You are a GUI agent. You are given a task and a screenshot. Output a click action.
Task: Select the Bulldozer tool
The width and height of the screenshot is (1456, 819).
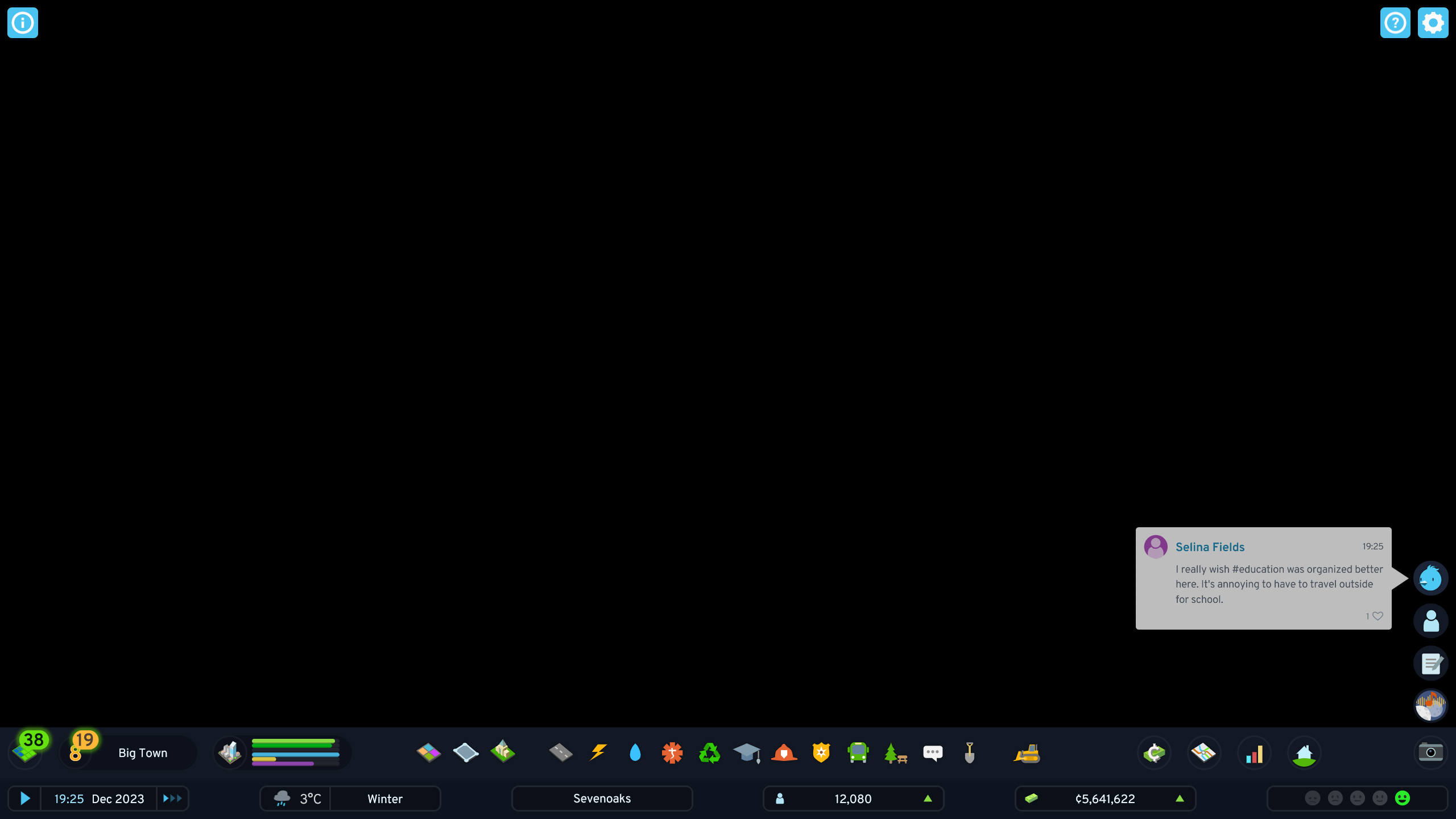(1027, 752)
